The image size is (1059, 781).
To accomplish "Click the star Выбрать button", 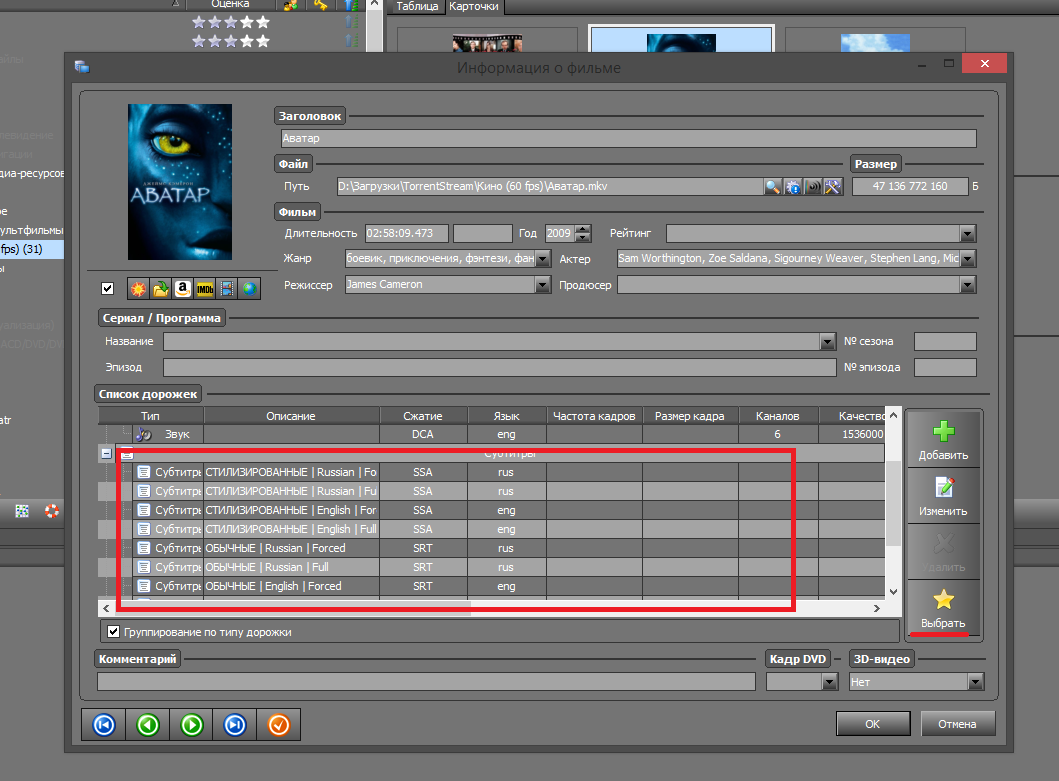I will click(944, 608).
